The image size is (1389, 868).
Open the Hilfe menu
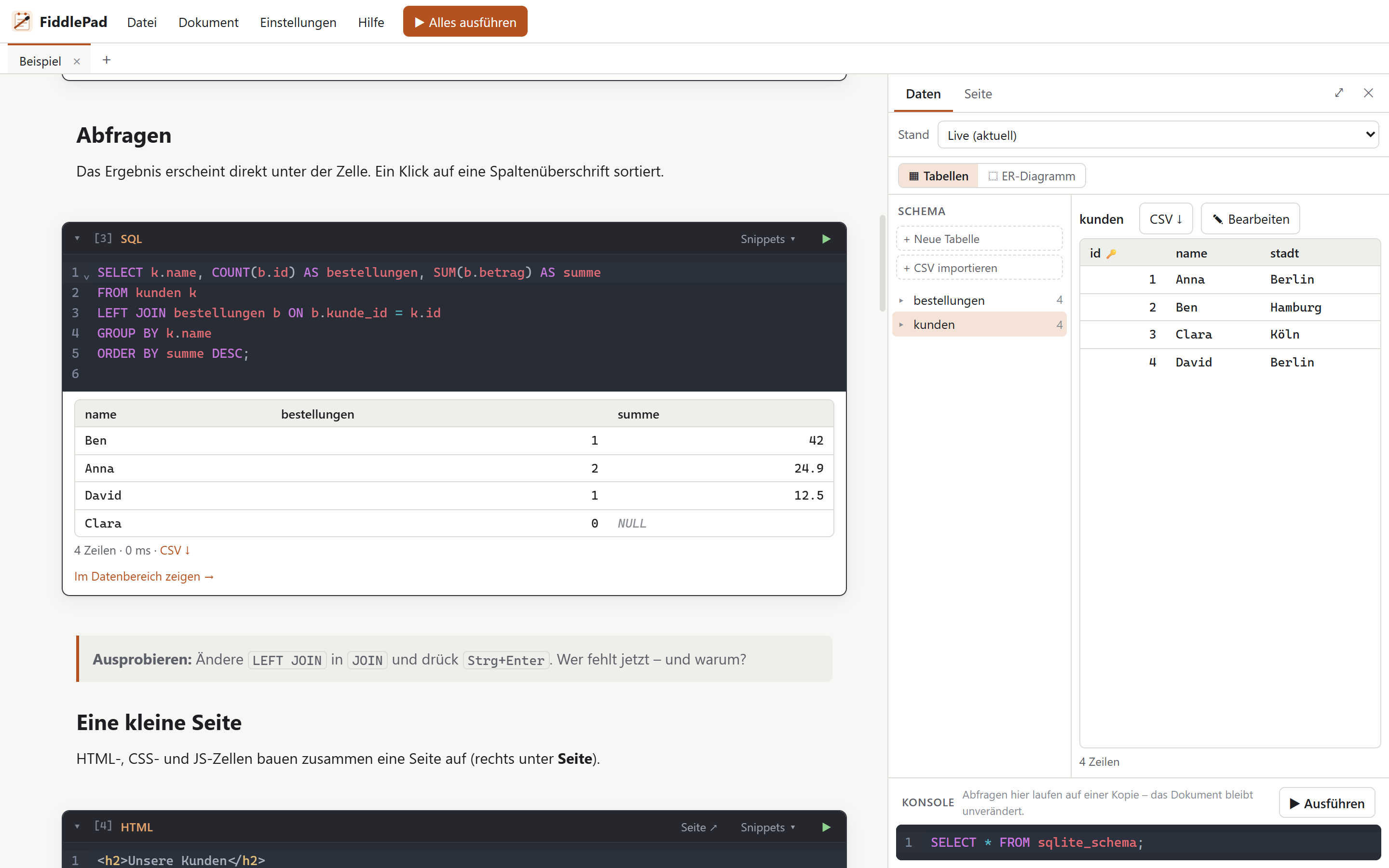(371, 22)
